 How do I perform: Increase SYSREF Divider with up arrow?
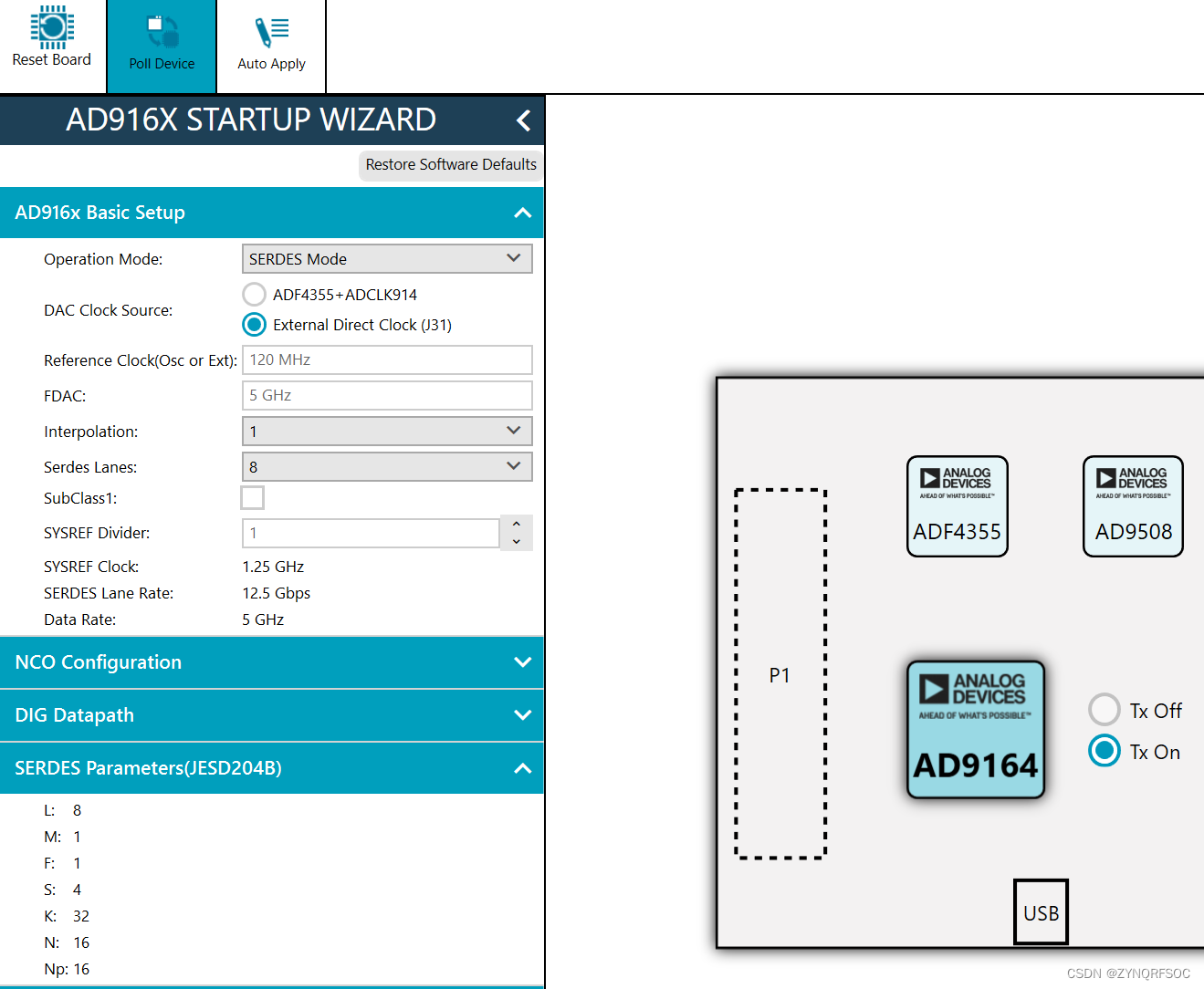(517, 525)
